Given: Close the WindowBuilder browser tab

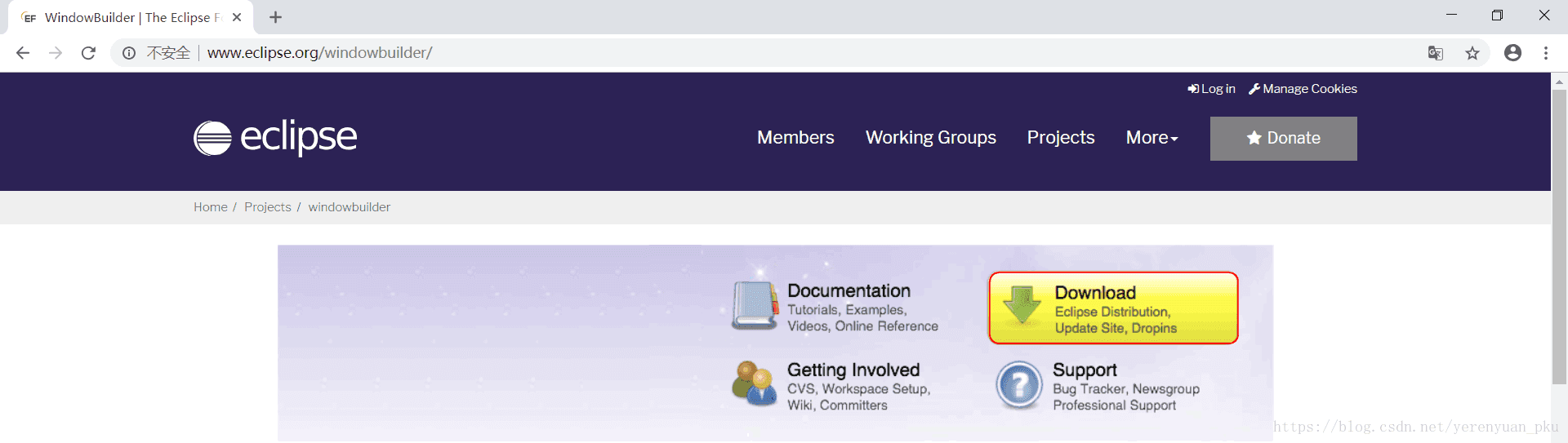Looking at the screenshot, I should (x=237, y=17).
